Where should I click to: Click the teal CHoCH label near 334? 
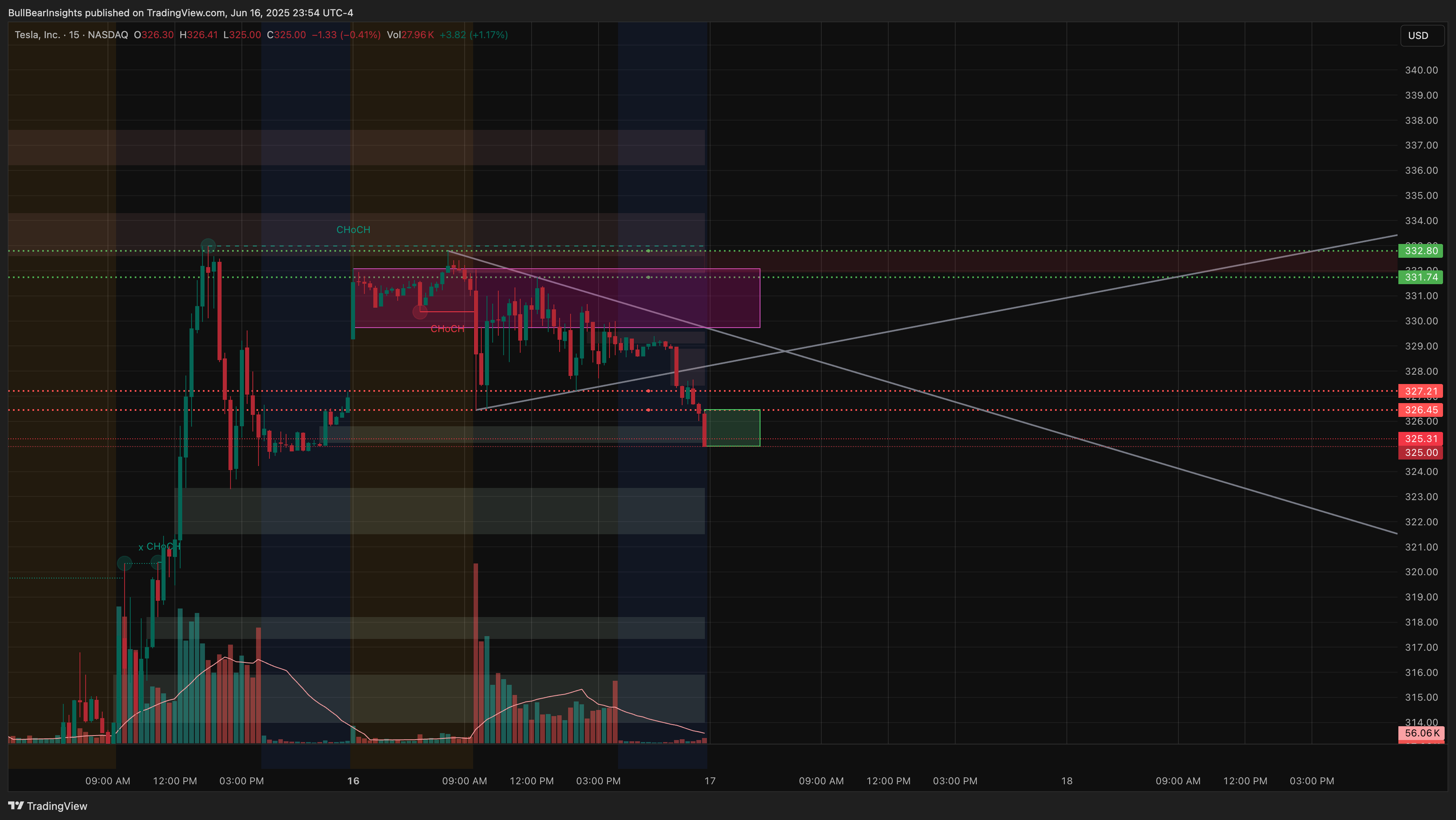pyautogui.click(x=353, y=230)
